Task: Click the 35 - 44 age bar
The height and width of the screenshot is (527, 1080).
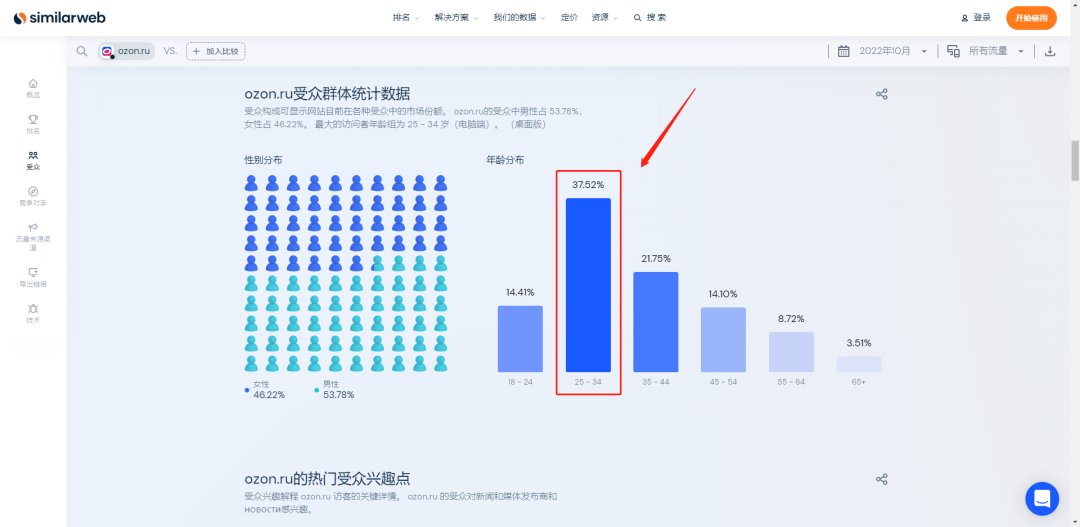Action: [656, 322]
